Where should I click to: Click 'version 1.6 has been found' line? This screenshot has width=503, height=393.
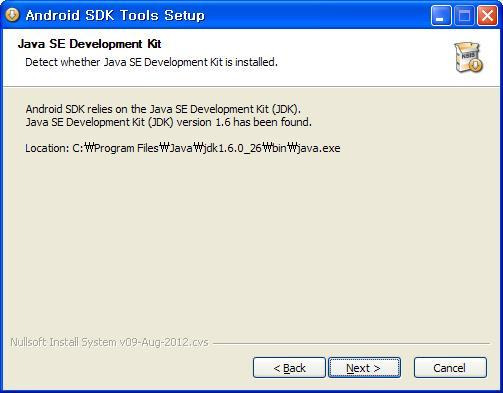click(x=169, y=122)
